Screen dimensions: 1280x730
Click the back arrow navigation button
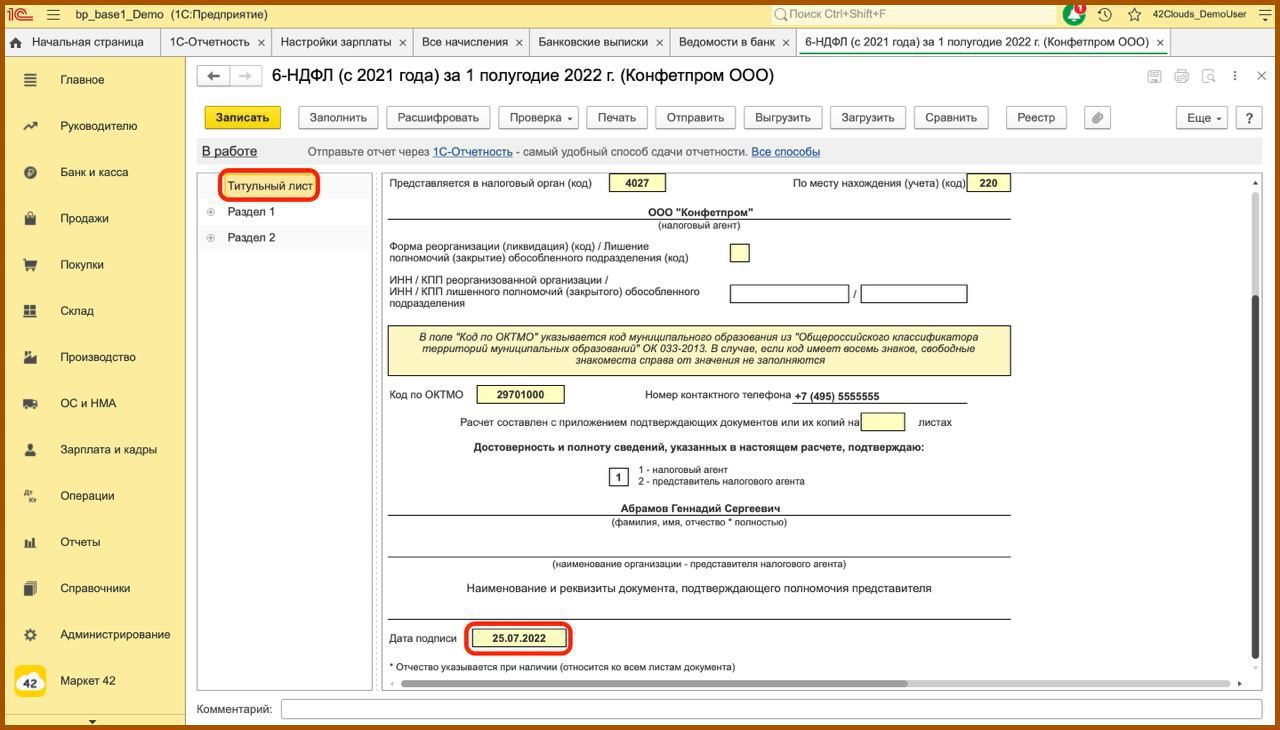(x=214, y=76)
